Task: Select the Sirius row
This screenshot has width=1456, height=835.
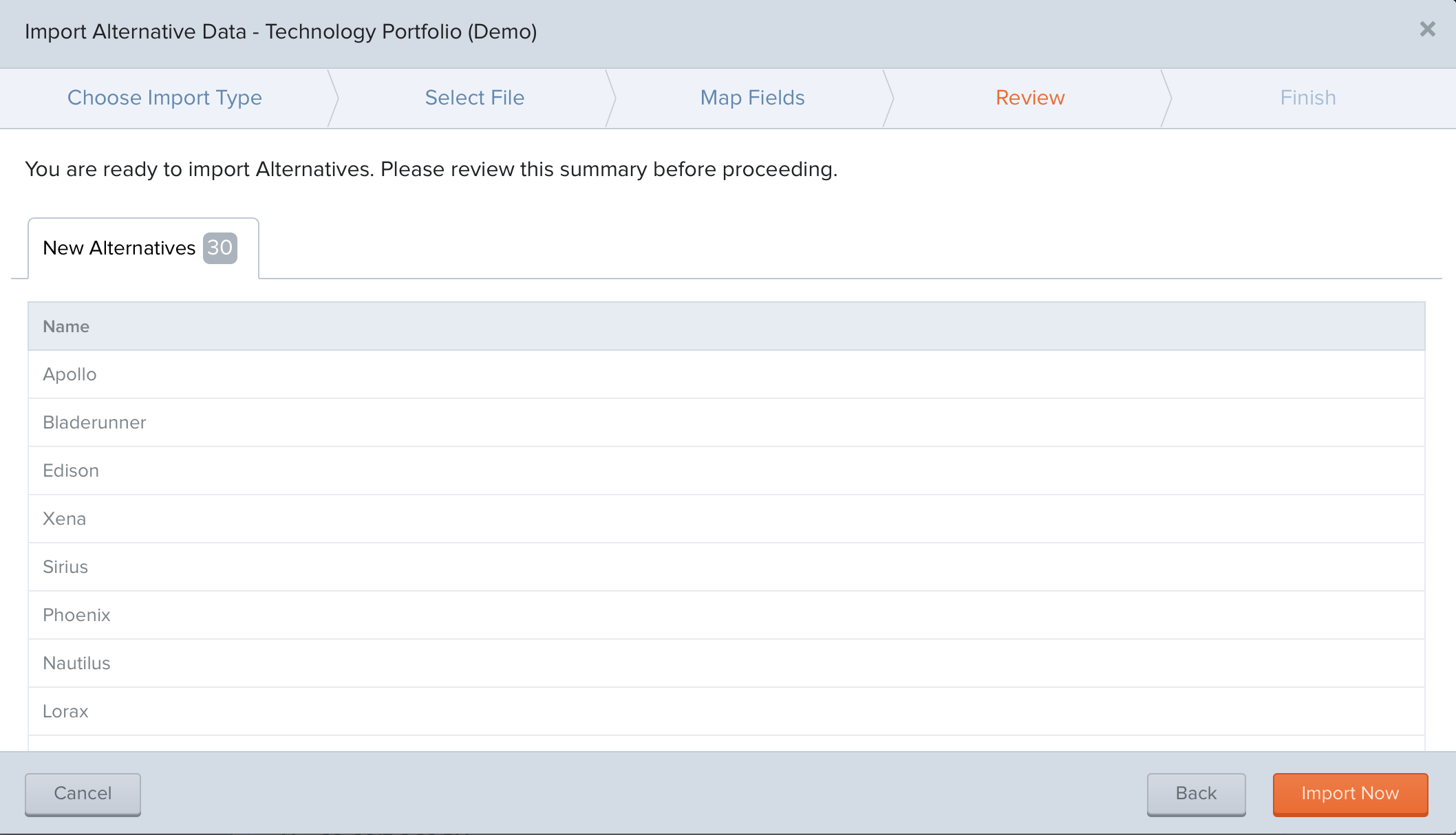Action: pos(727,567)
